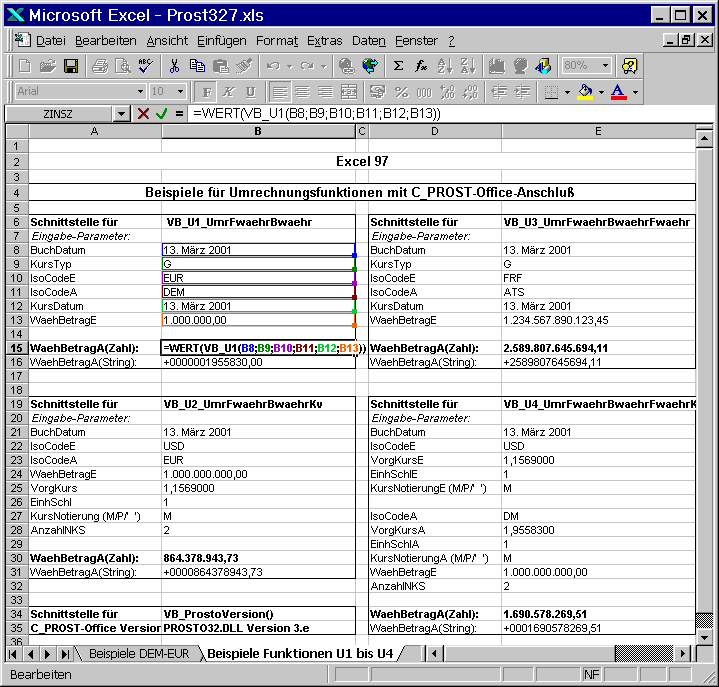Viewport: 719px width, 687px height.
Task: Show the Web toolbar icon
Action: click(370, 66)
